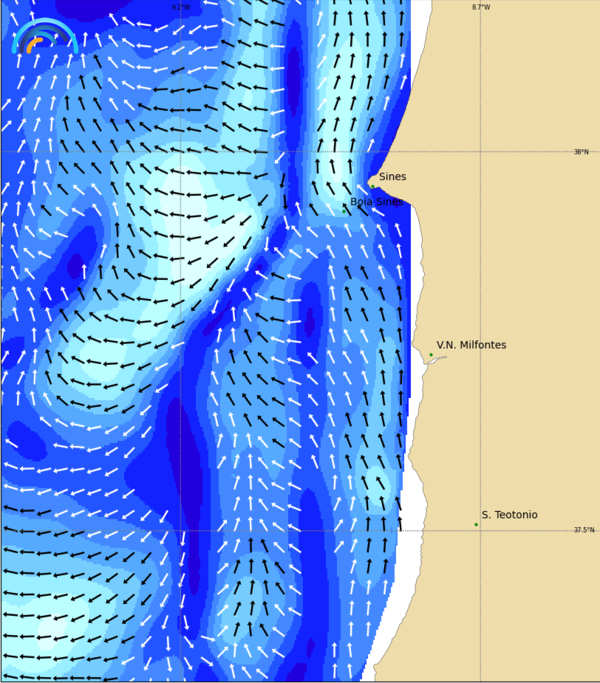Click the grid intersection of 9.2°W and 37.5°N
The width and height of the screenshot is (600, 683).
tap(180, 530)
